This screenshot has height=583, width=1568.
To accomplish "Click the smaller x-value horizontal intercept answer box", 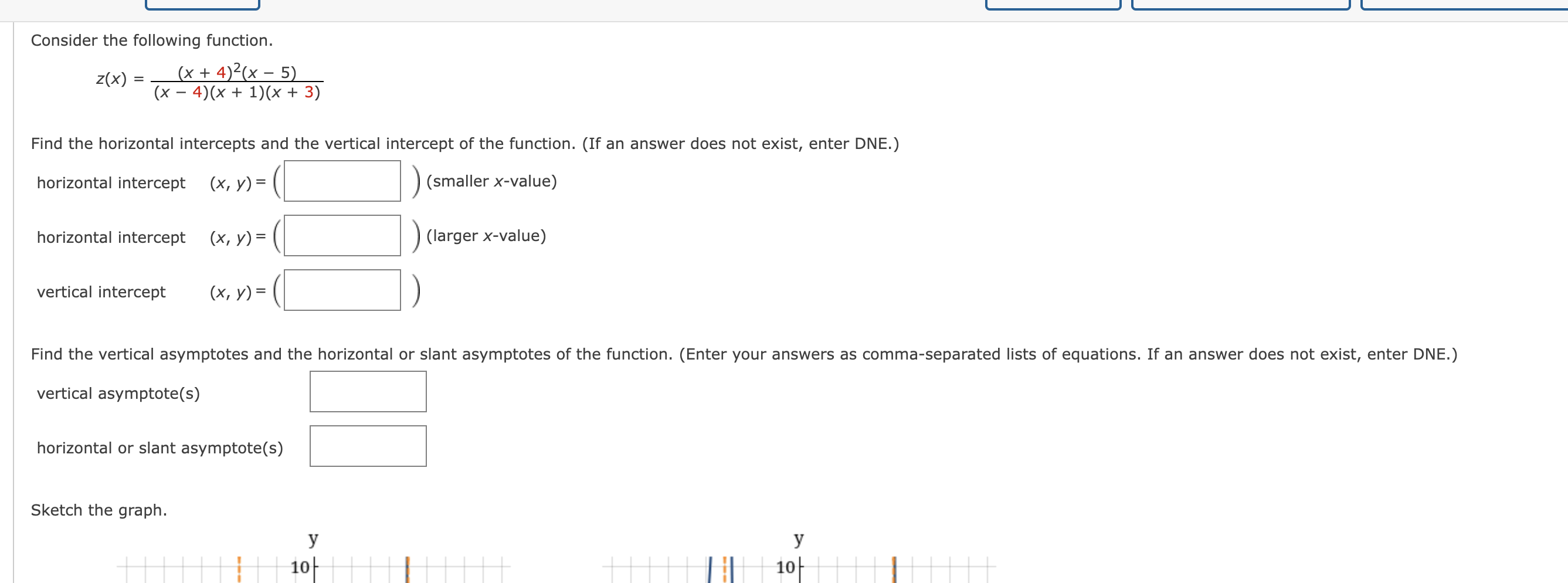I will tap(342, 181).
